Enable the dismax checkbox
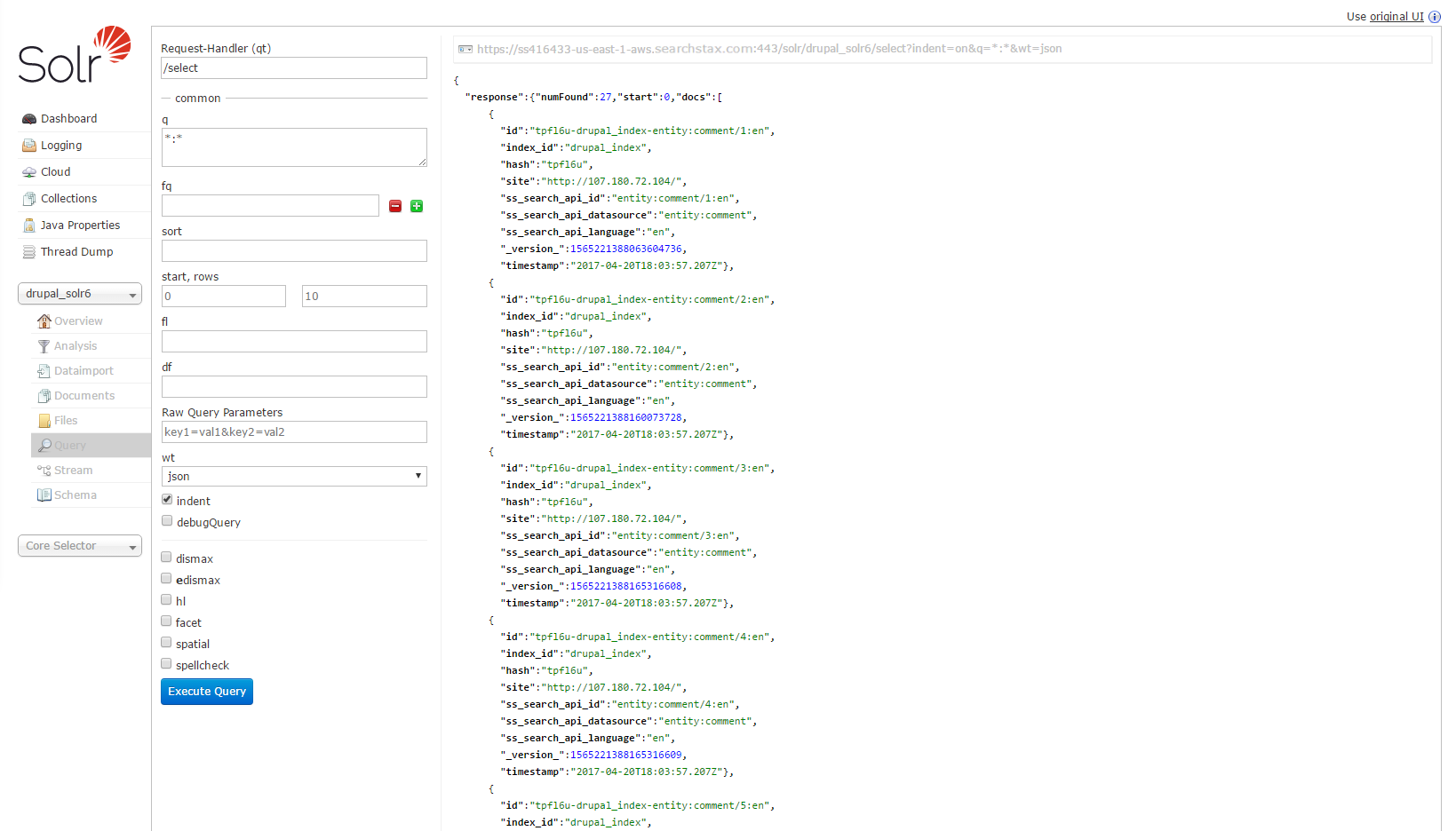 pos(166,558)
